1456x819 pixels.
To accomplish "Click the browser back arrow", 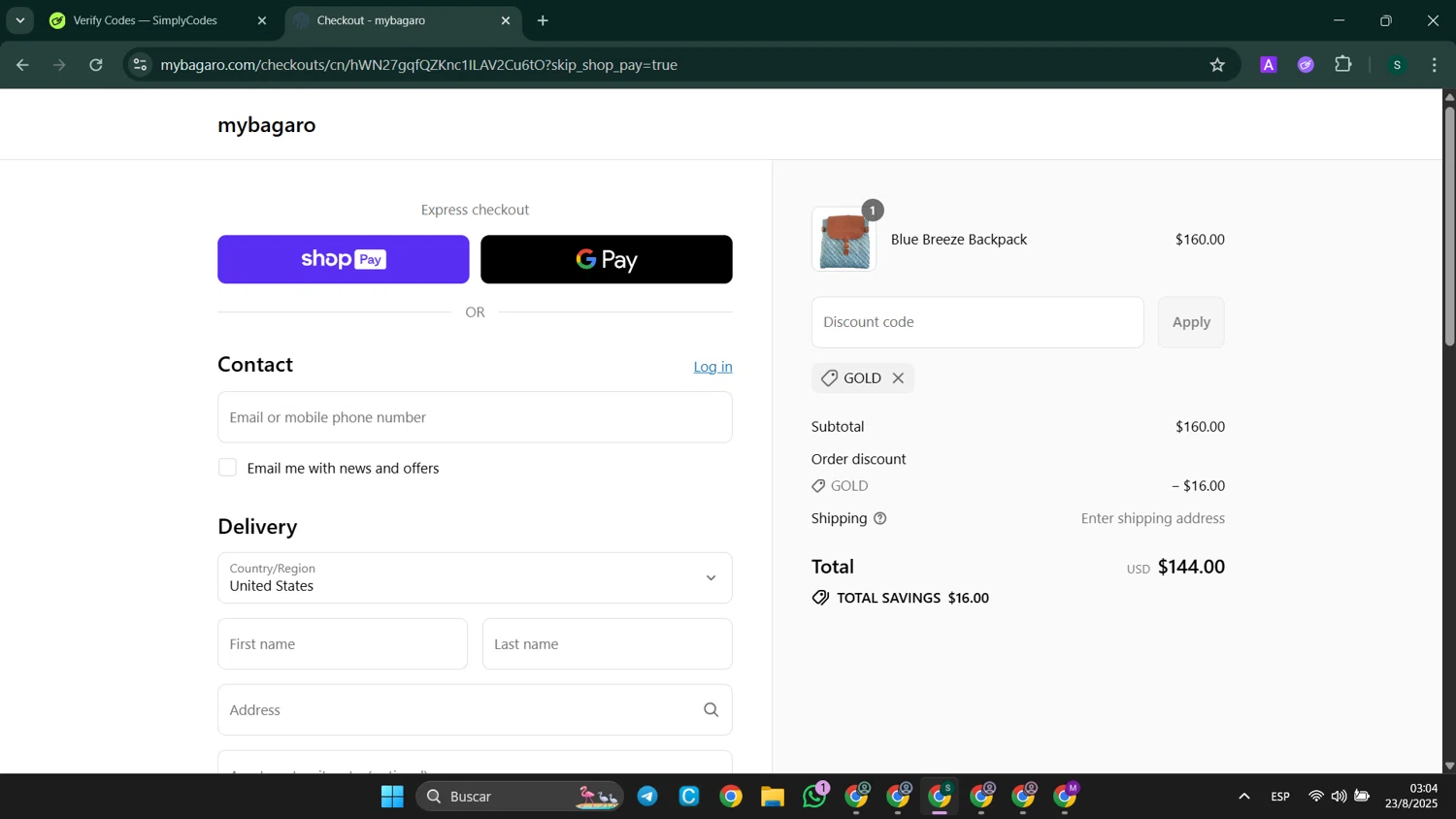I will pos(22,65).
